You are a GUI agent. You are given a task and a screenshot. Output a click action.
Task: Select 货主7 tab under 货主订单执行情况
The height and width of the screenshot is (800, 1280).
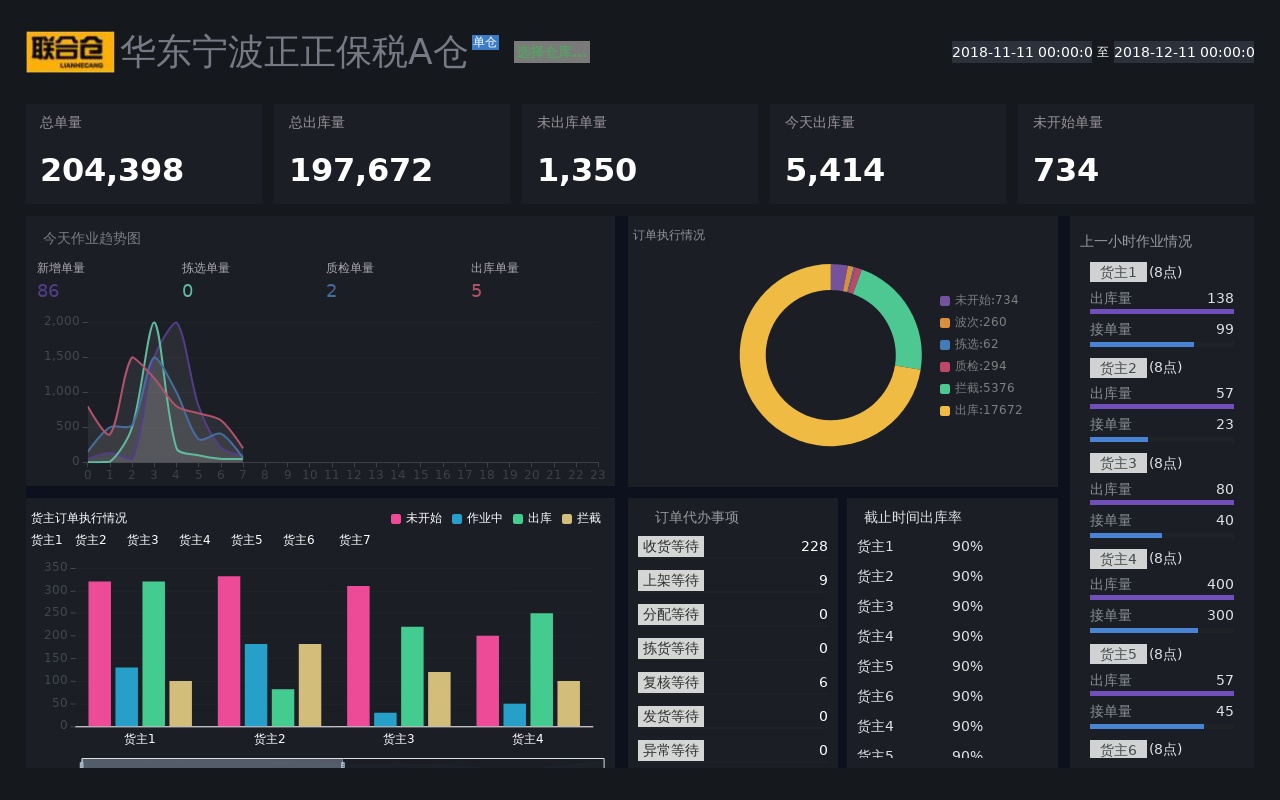(355, 540)
